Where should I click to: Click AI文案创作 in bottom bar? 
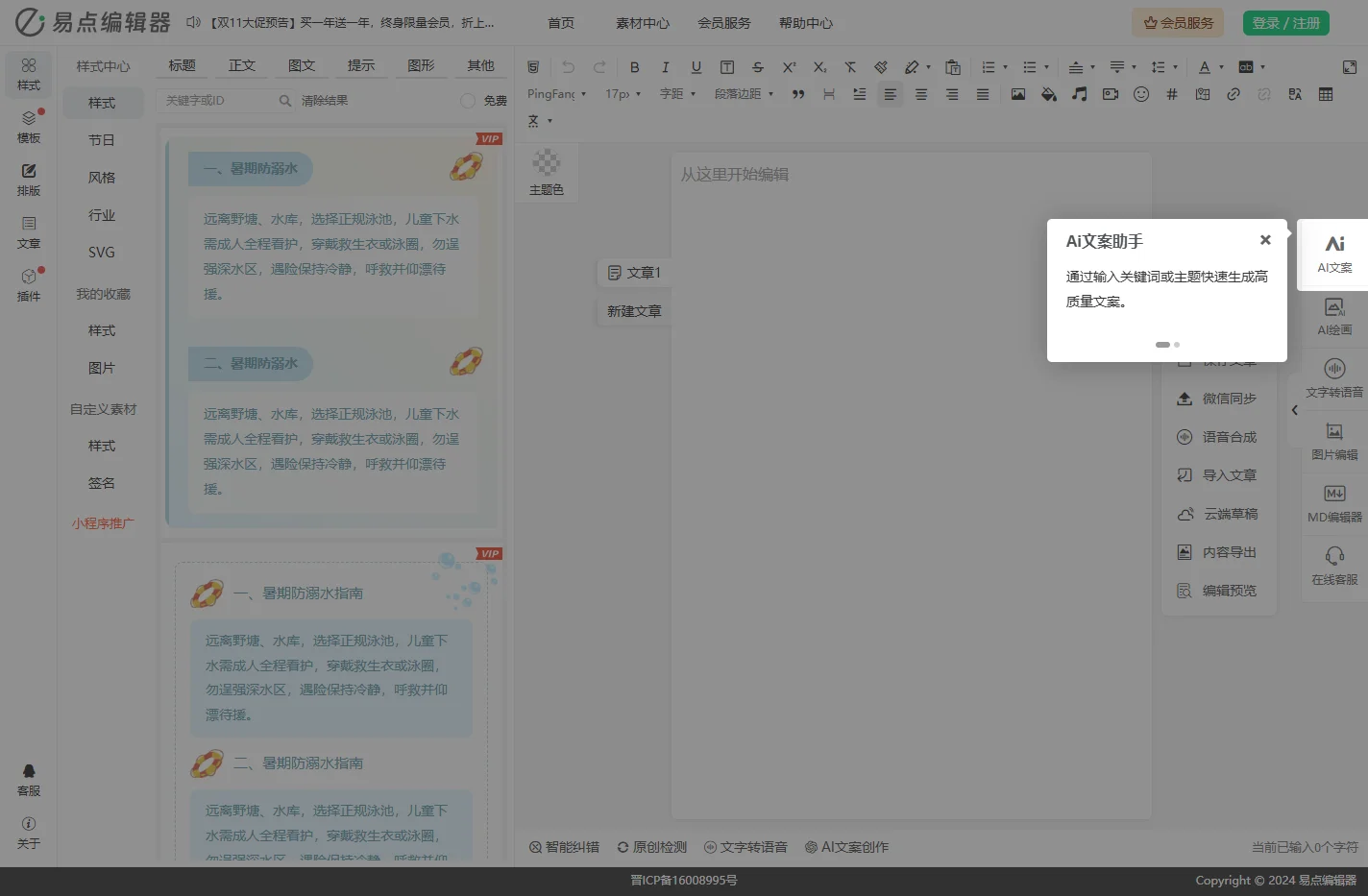click(x=846, y=847)
